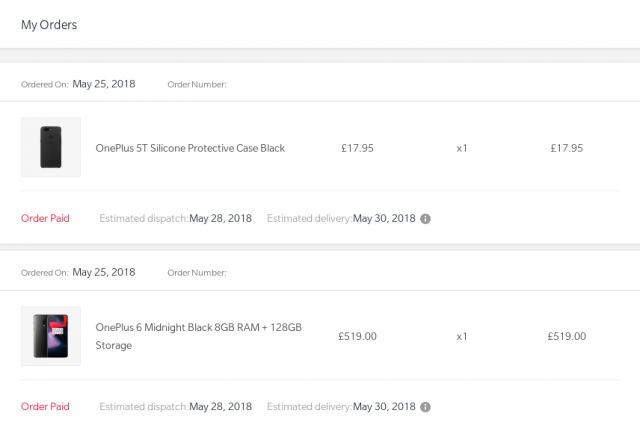640x431 pixels.
Task: Click Order Paid status of the OnePlus 6 order
Action: click(45, 407)
